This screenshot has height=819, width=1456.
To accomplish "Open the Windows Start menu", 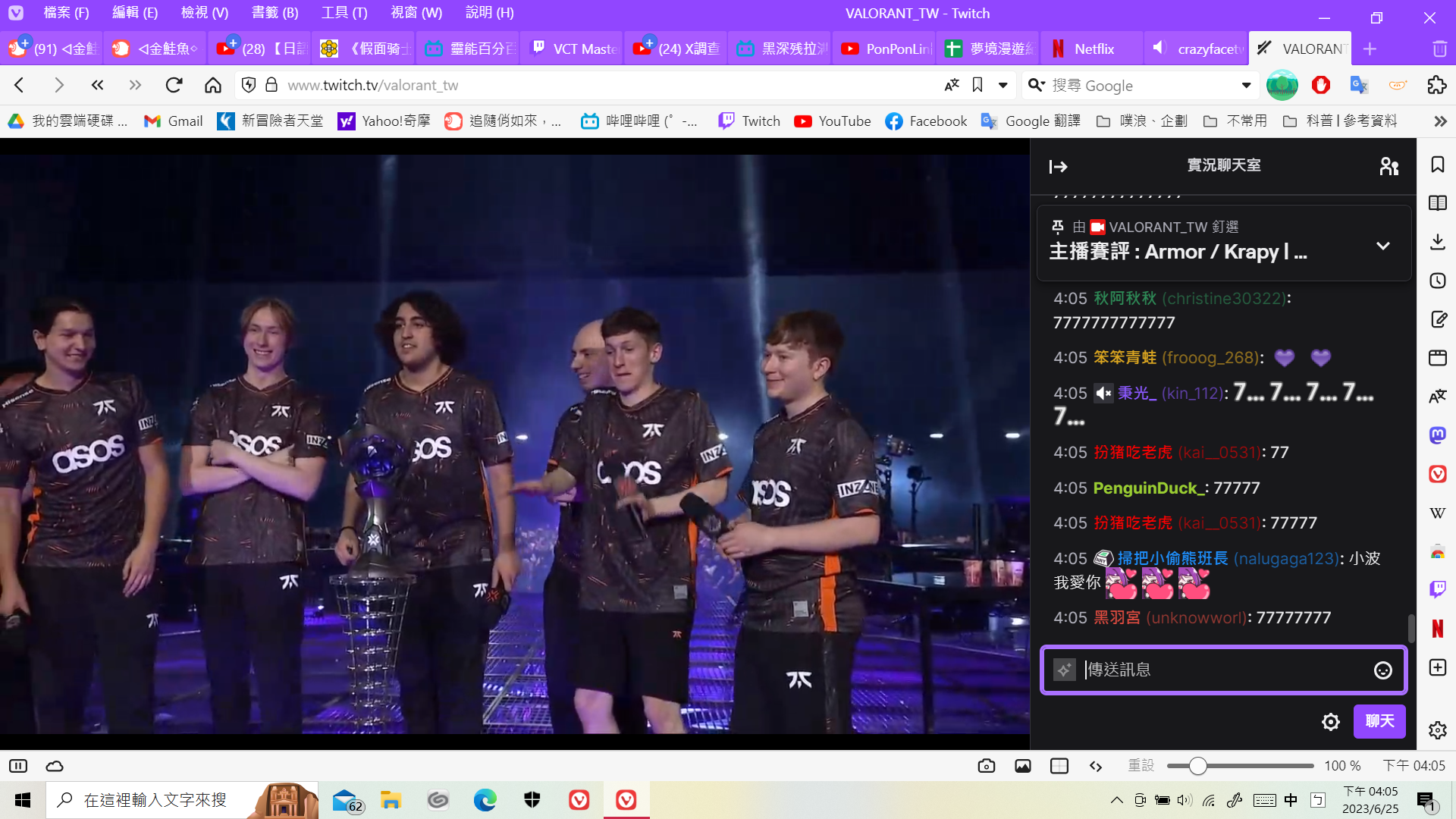I will 23,800.
